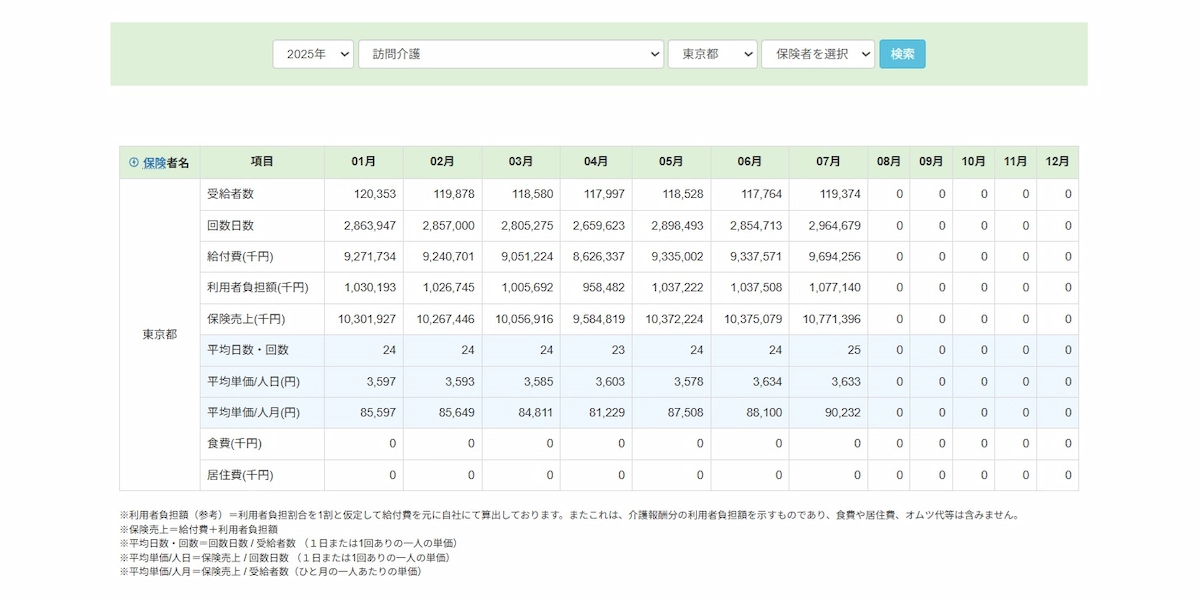The width and height of the screenshot is (1200, 600).
Task: Select the 食費(千円) row label
Action: [x=234, y=443]
